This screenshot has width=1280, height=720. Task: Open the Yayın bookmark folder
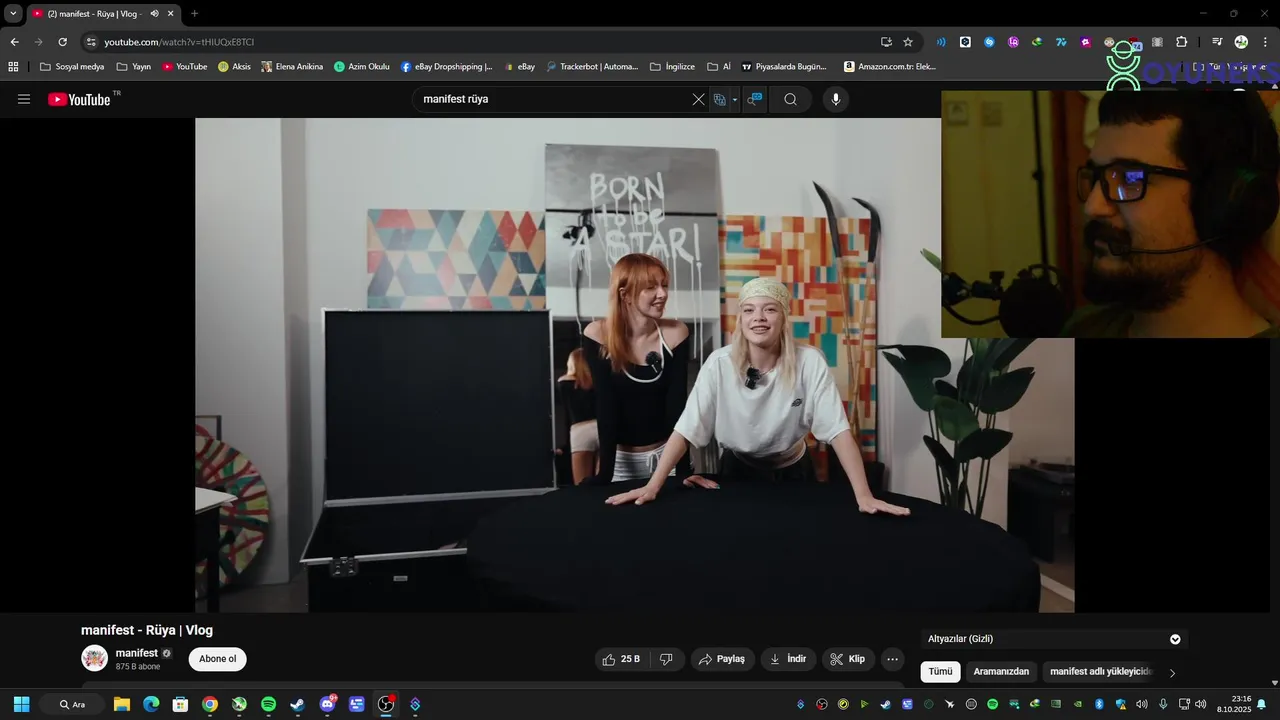tap(133, 67)
